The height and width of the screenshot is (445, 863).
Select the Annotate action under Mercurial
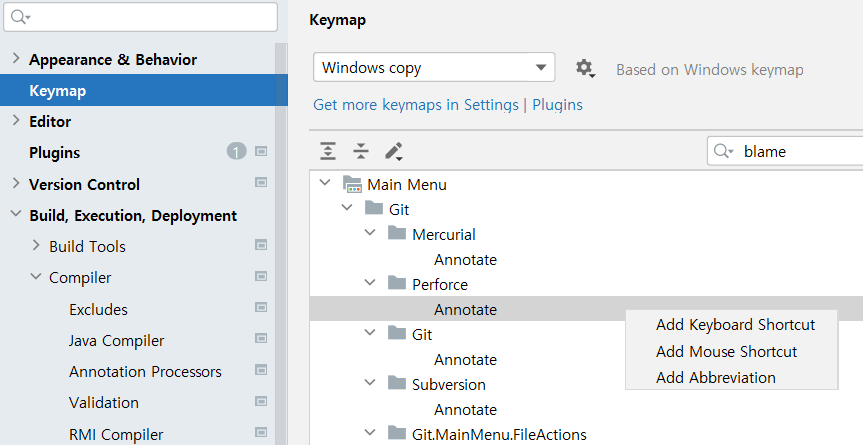click(465, 260)
